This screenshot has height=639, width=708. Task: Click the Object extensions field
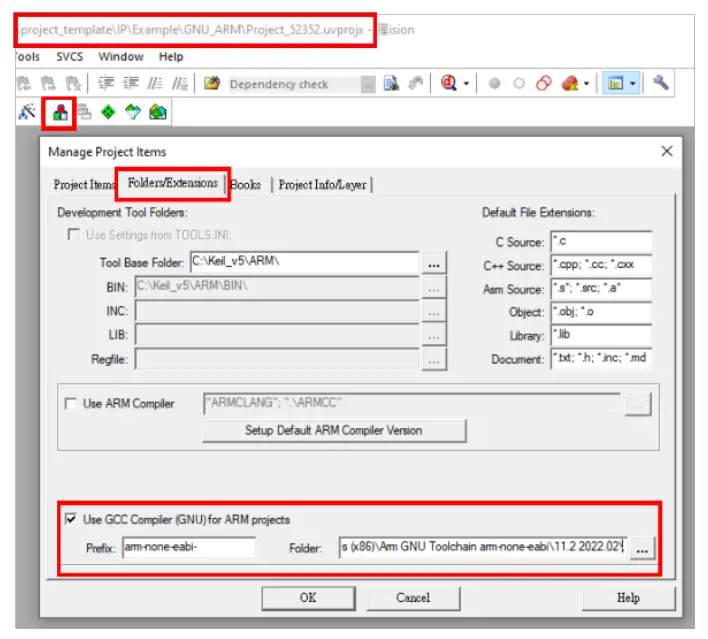pos(601,312)
